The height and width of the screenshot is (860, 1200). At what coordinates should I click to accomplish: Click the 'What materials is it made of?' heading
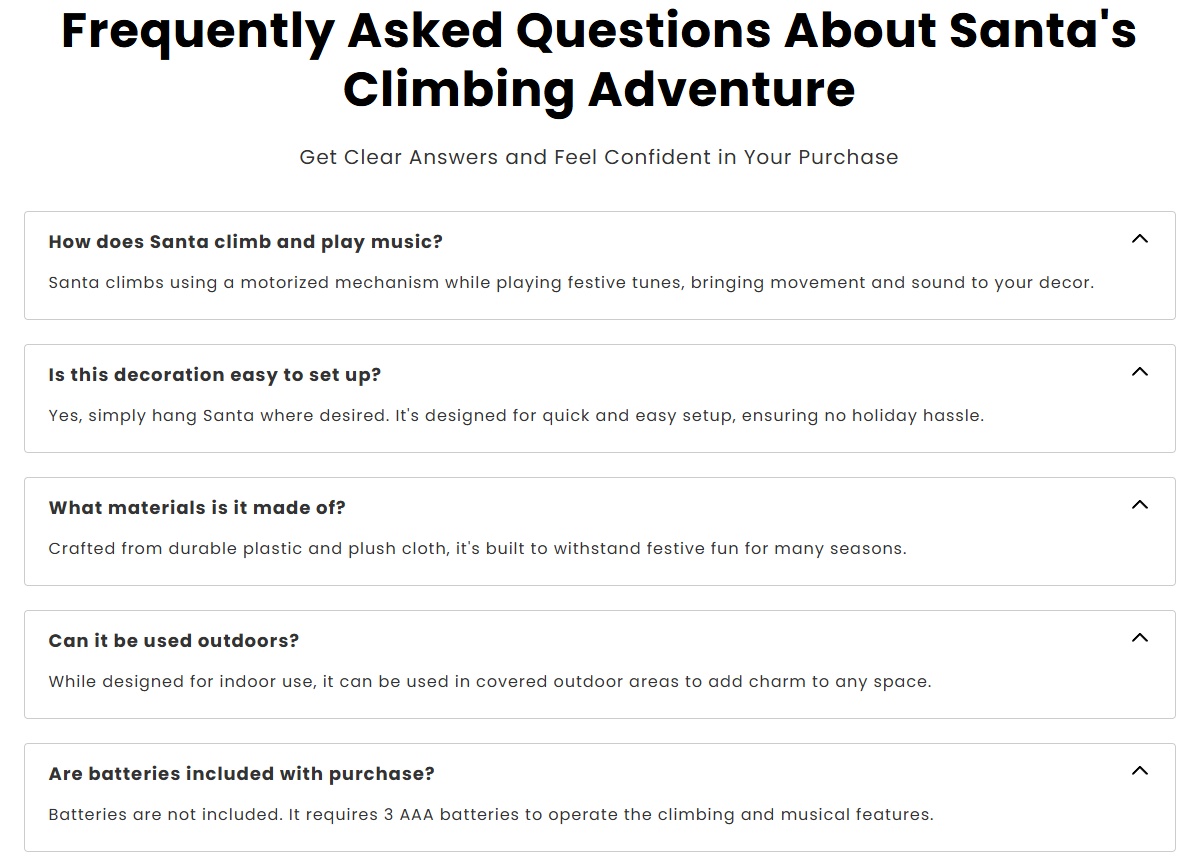click(197, 508)
